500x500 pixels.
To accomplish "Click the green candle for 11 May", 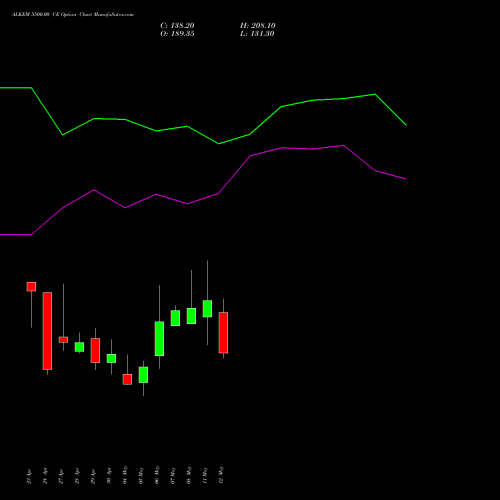I will (207, 309).
